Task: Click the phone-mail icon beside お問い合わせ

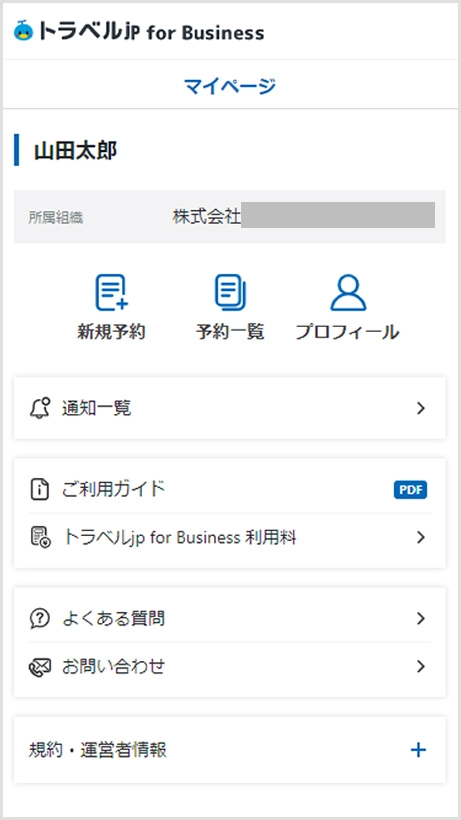Action: click(40, 667)
